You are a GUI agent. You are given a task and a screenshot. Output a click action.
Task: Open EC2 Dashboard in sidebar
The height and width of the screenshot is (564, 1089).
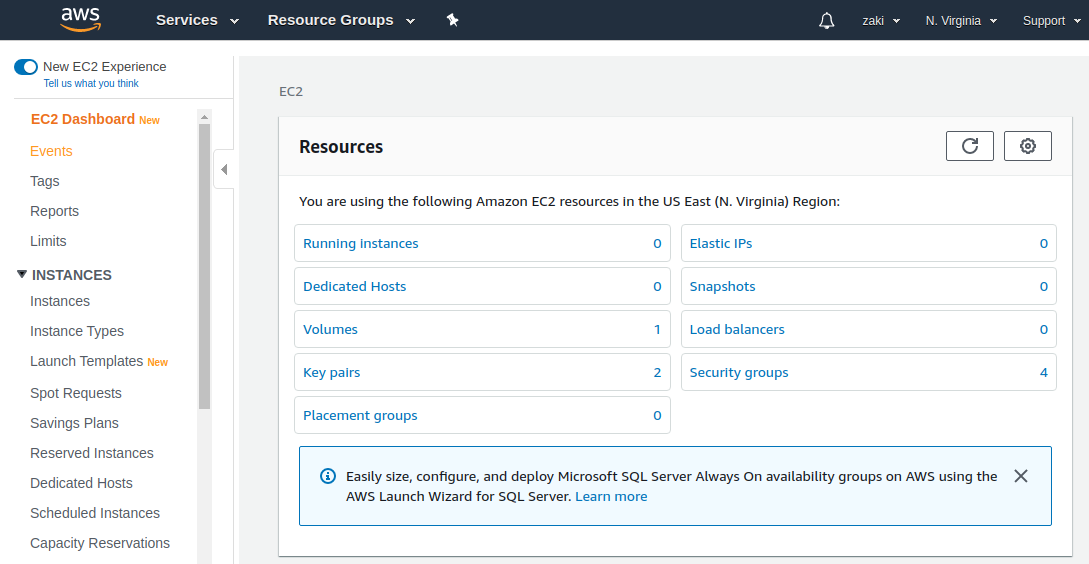click(x=83, y=119)
